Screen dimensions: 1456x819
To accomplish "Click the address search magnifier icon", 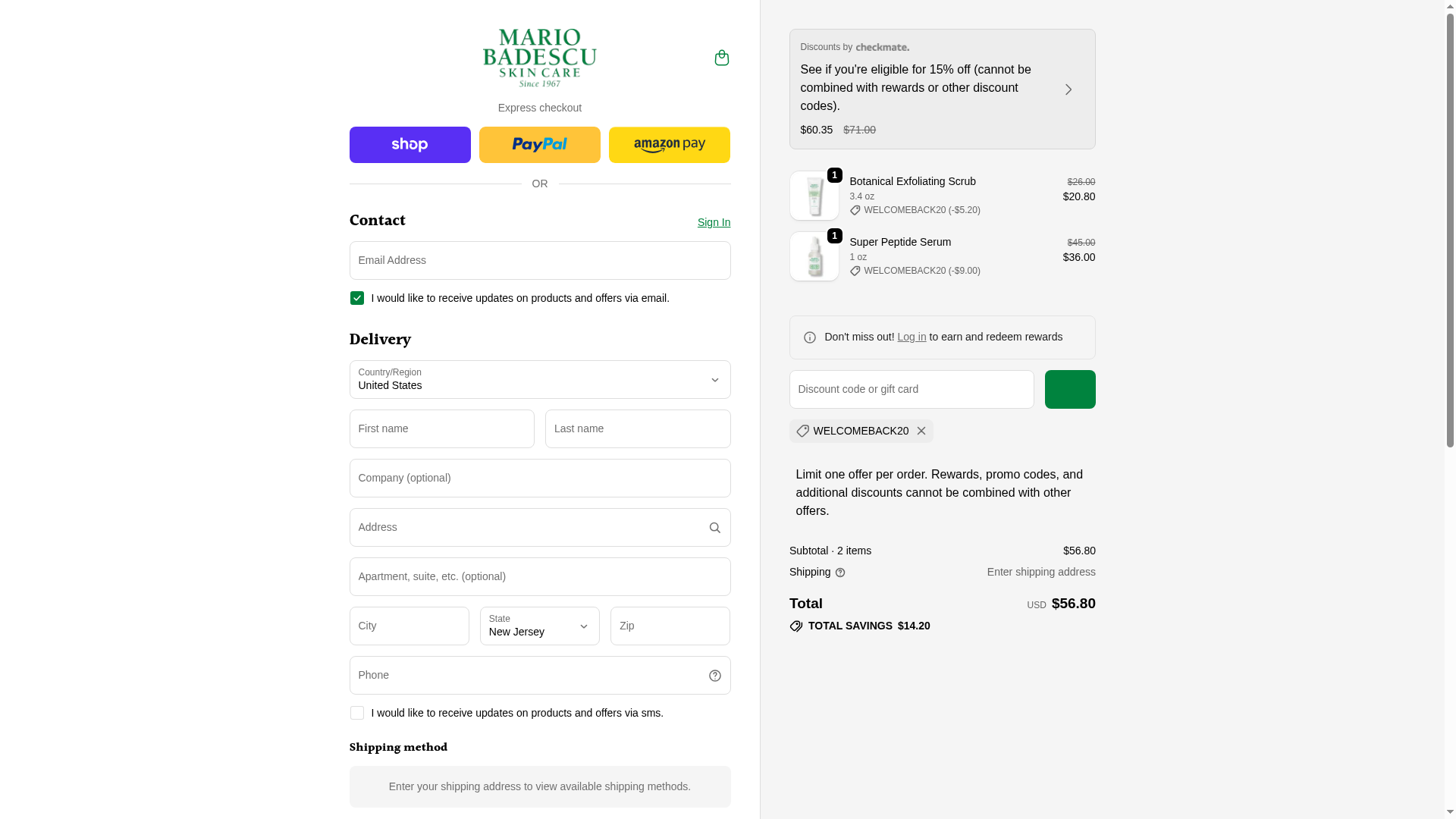I will pyautogui.click(x=714, y=528).
